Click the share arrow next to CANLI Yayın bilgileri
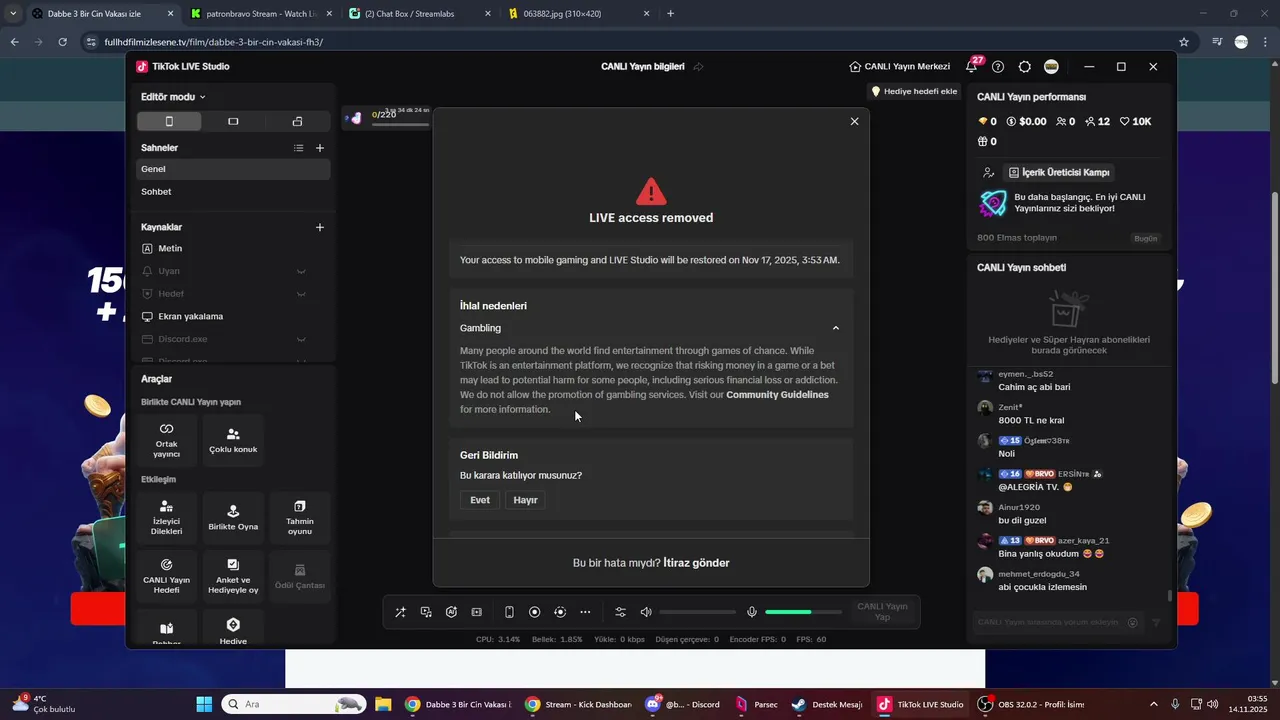This screenshot has width=1280, height=720. pyautogui.click(x=698, y=67)
